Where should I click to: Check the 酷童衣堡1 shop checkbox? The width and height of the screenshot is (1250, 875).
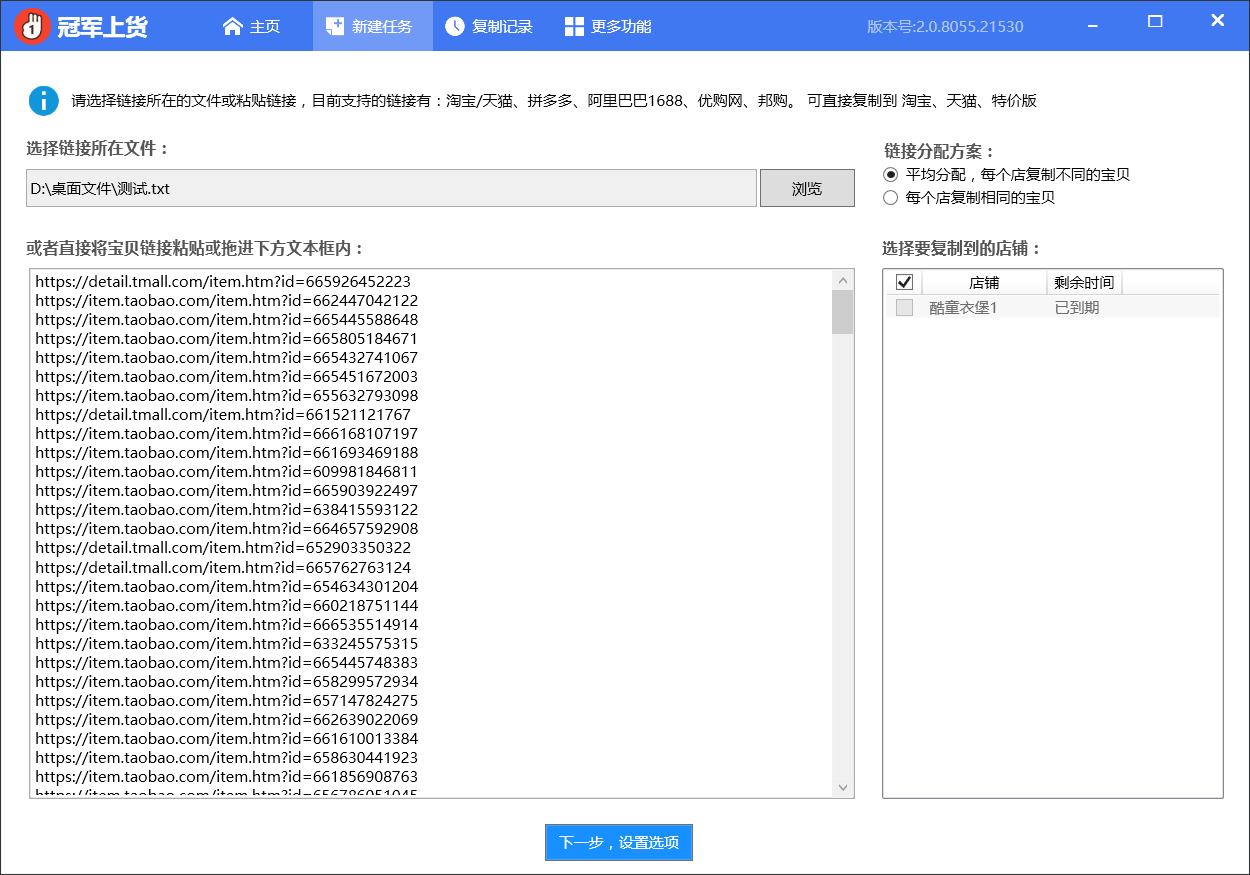[905, 308]
